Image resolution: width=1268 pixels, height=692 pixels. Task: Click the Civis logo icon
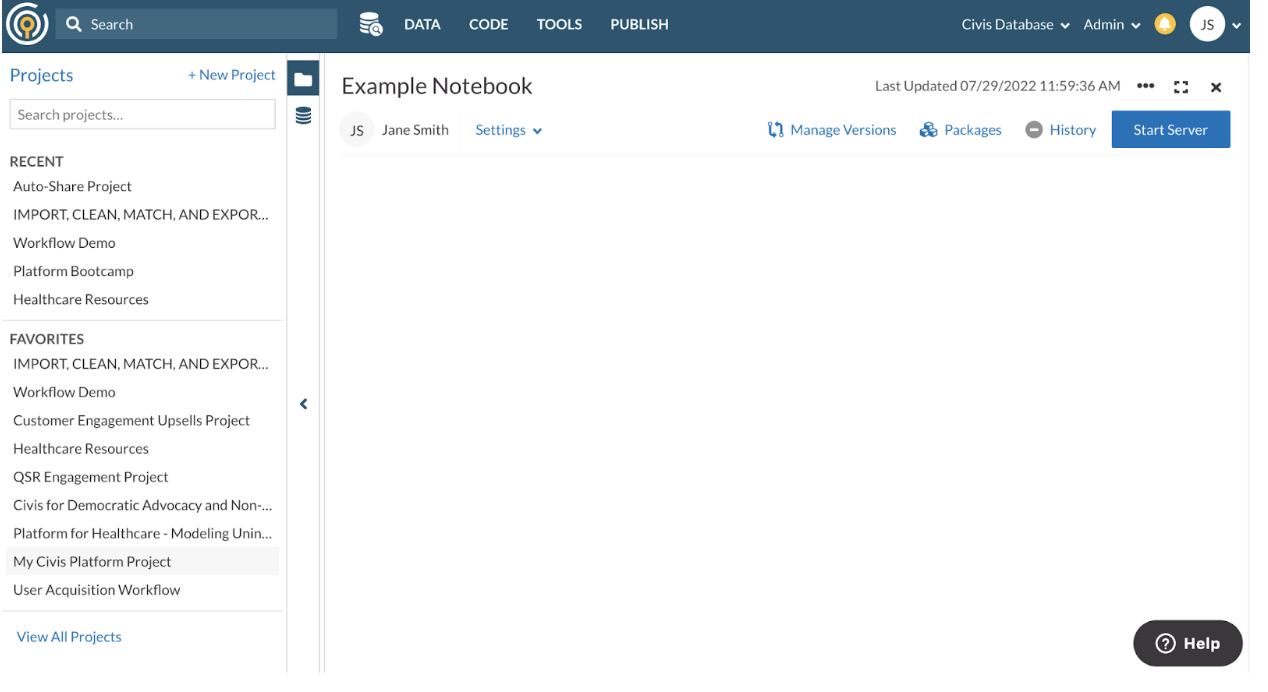(x=26, y=25)
